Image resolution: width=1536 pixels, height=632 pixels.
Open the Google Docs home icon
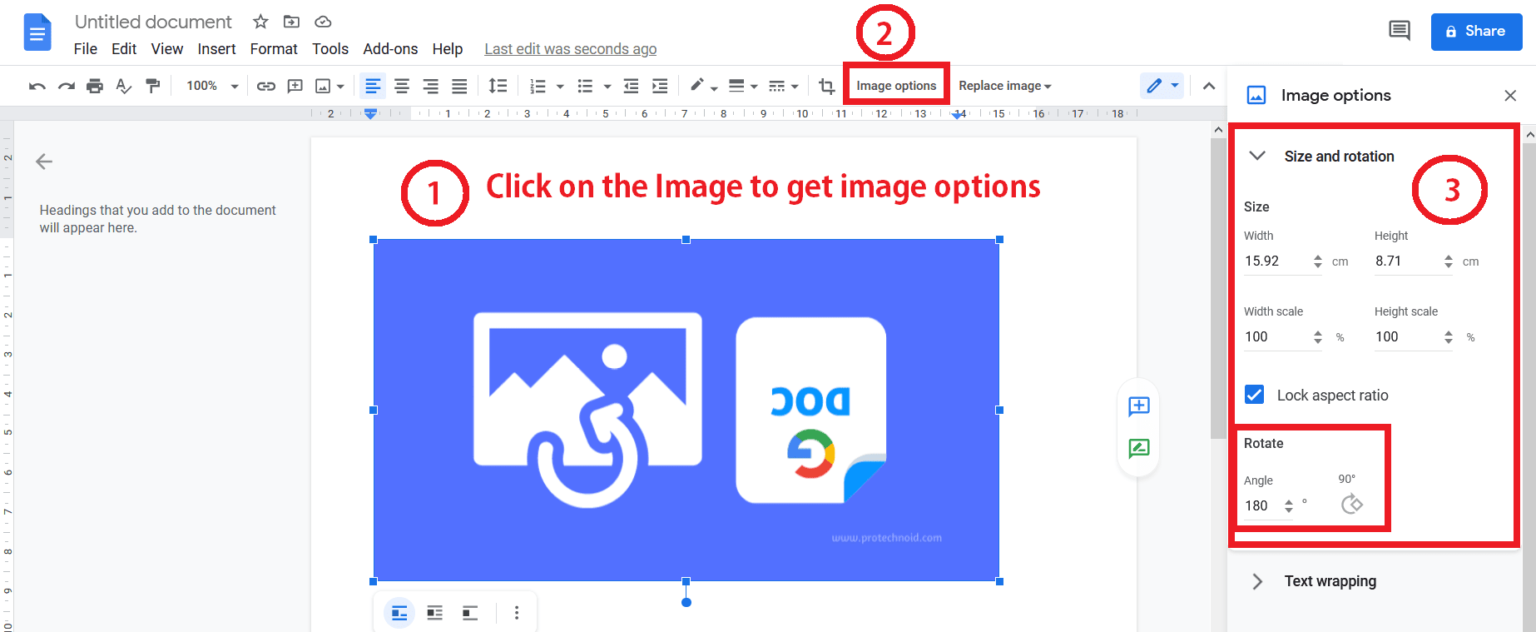pos(37,33)
